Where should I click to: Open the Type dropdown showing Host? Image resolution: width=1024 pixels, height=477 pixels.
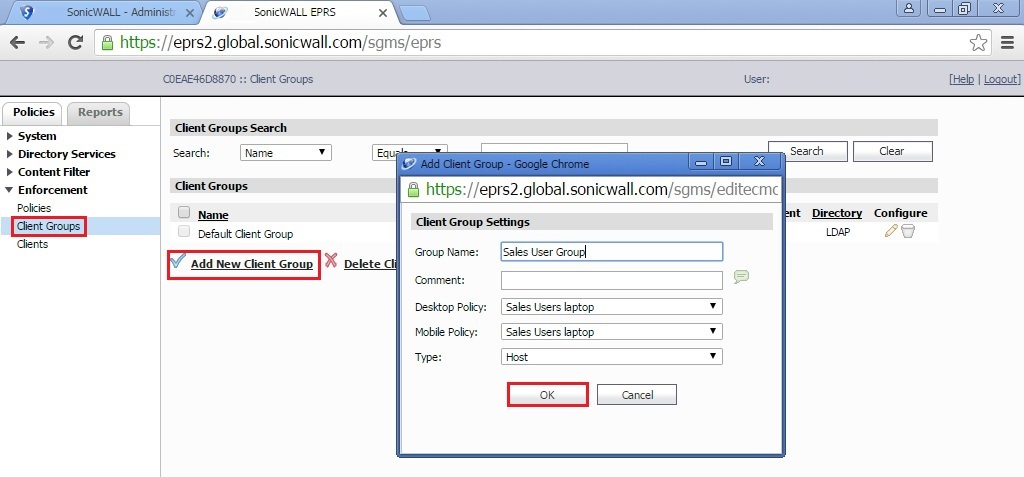click(612, 356)
